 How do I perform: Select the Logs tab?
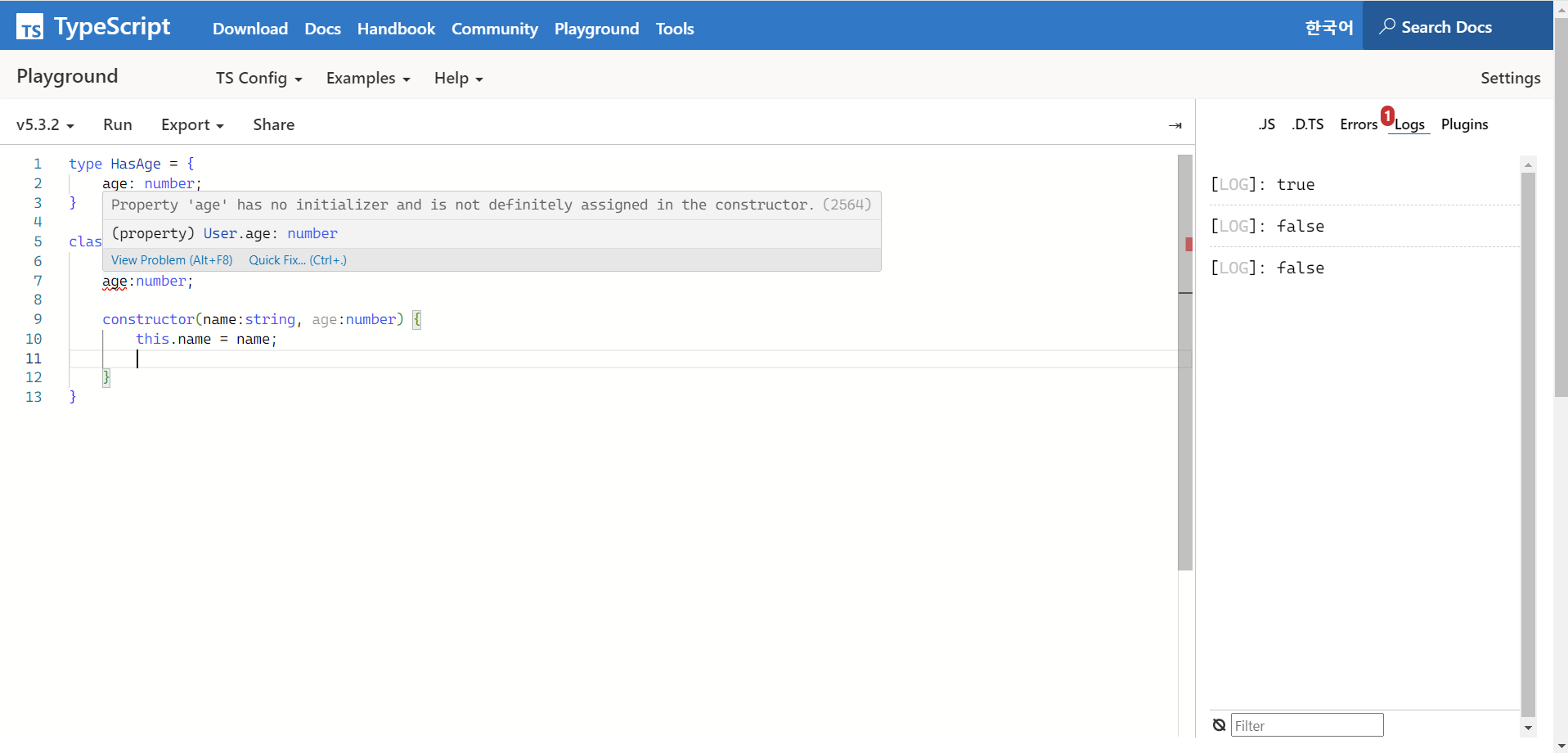tap(1409, 124)
